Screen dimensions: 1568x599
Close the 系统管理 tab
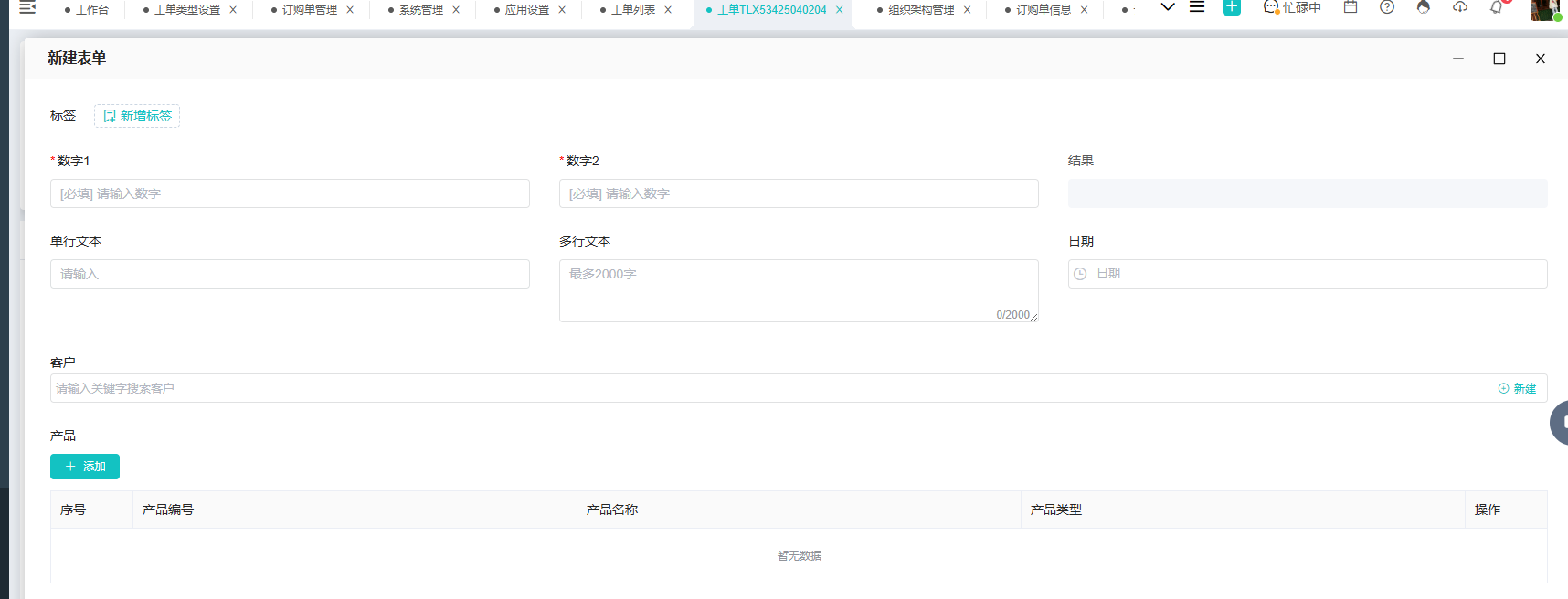coord(456,10)
